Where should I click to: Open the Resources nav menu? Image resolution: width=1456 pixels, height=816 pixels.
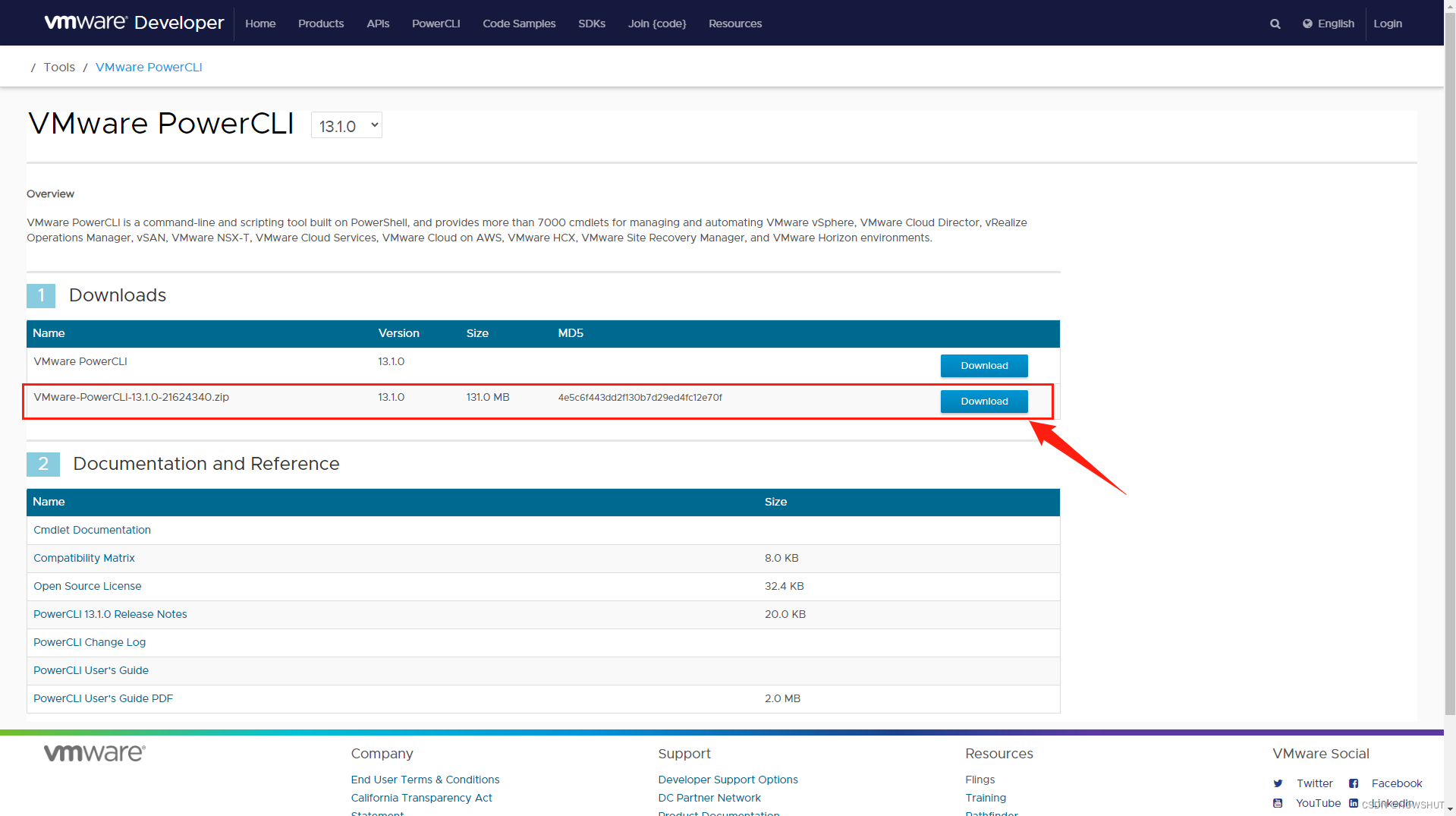(x=735, y=24)
